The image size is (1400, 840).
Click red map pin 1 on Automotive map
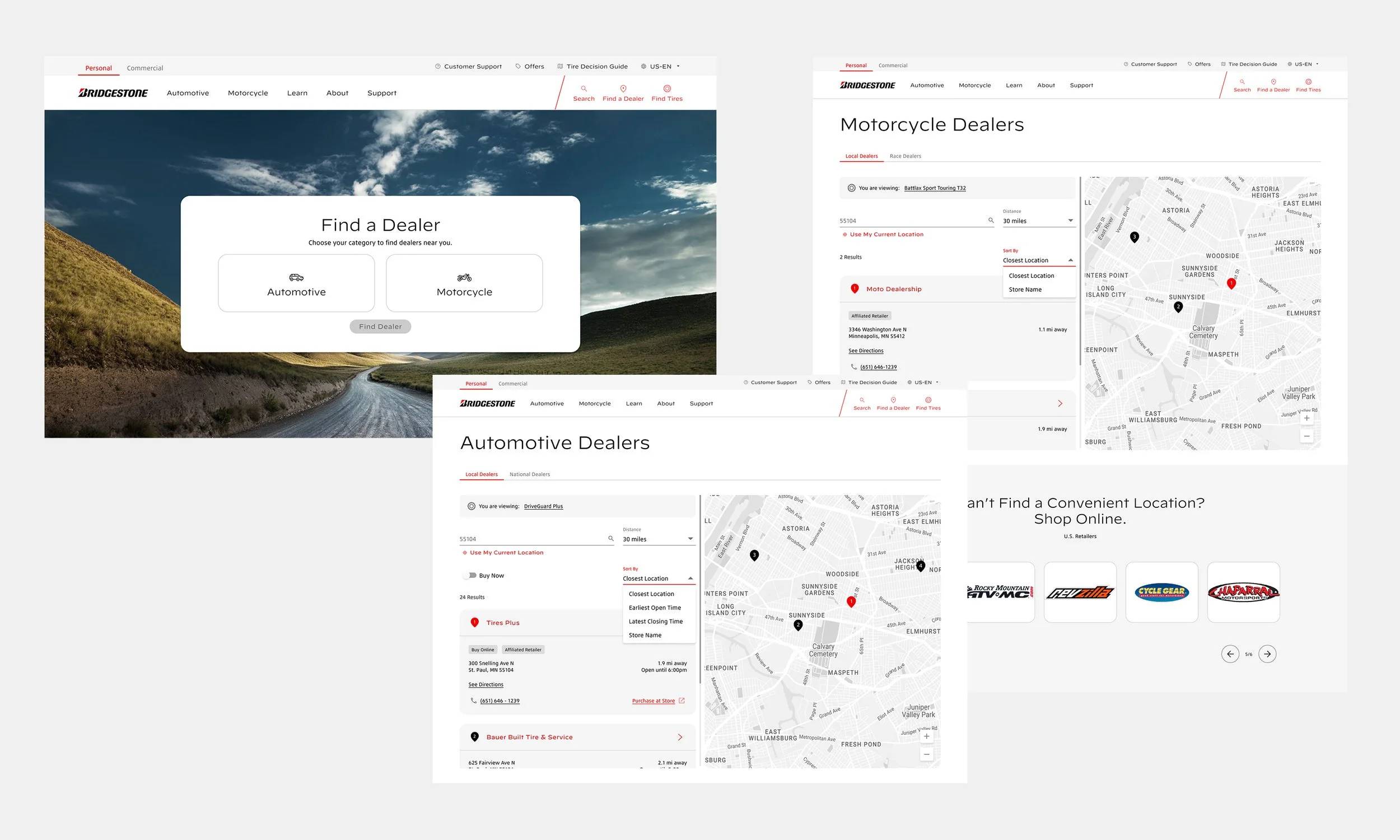point(851,601)
